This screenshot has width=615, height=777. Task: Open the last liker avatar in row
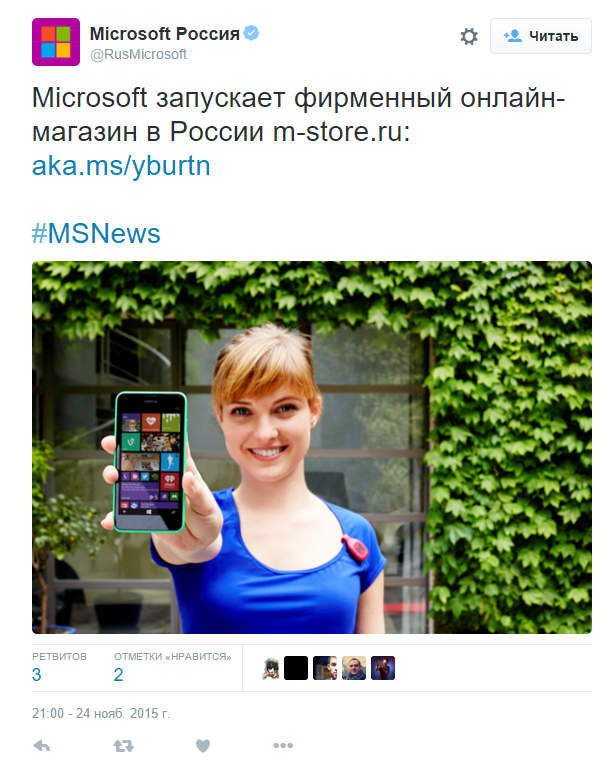383,668
